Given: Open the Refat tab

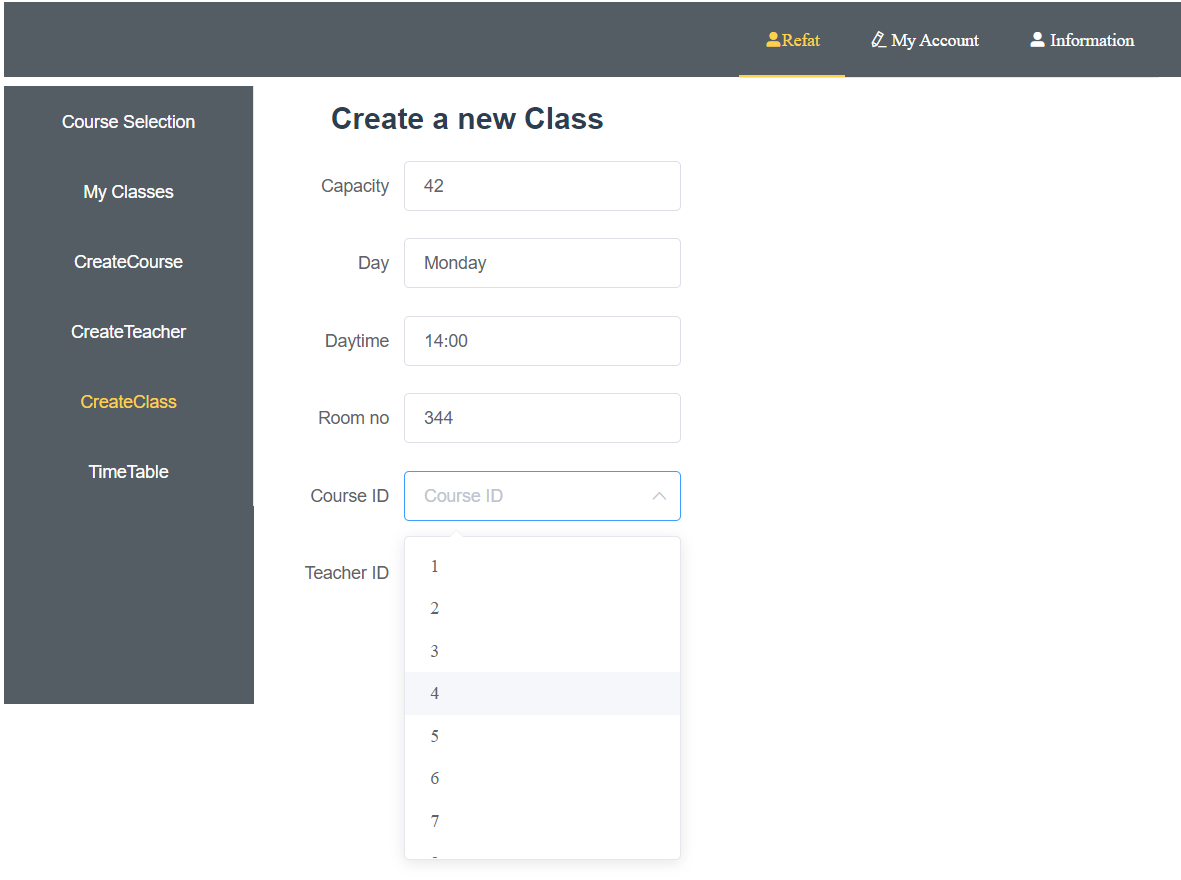Looking at the screenshot, I should [792, 40].
